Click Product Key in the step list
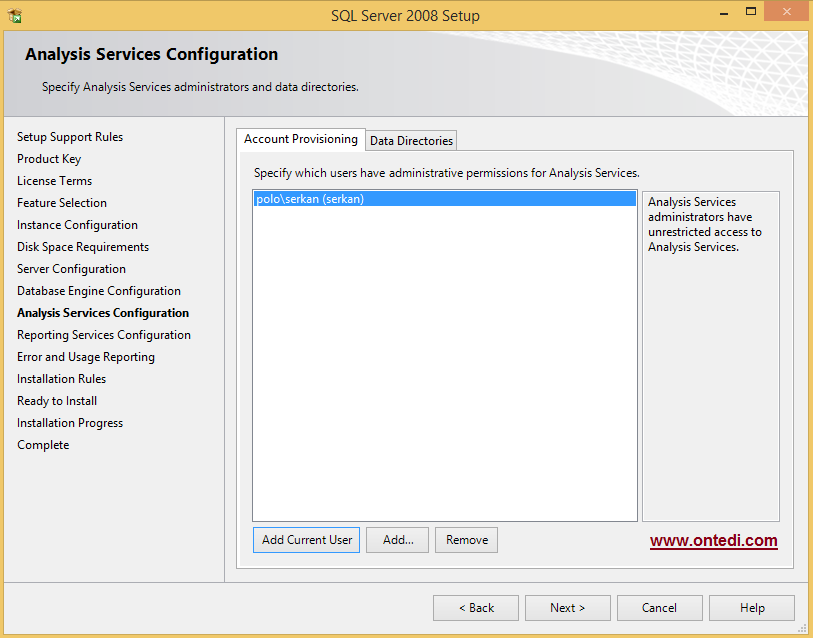 pyautogui.click(x=49, y=159)
